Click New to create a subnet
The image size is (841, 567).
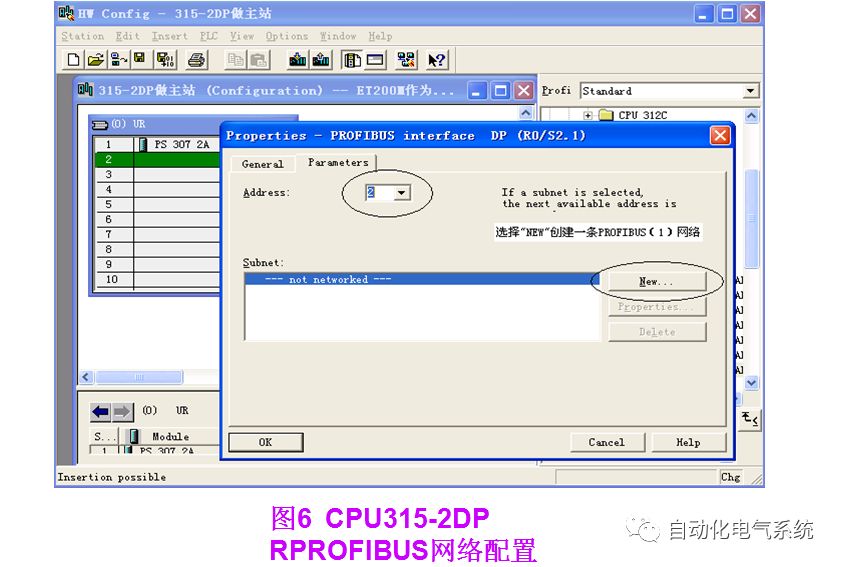click(657, 281)
